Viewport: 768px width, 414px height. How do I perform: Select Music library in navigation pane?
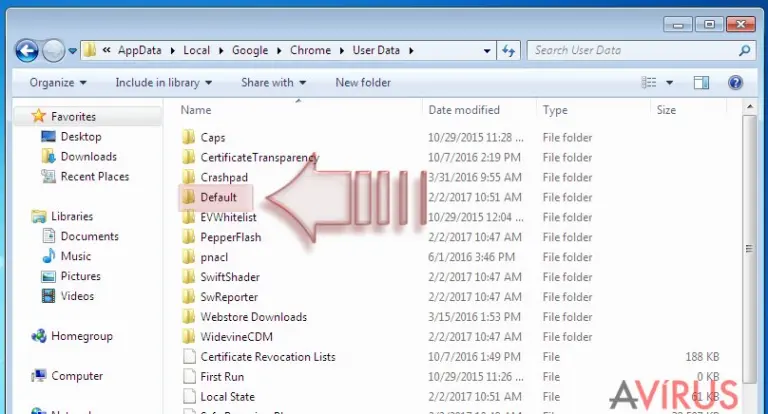pyautogui.click(x=76, y=256)
